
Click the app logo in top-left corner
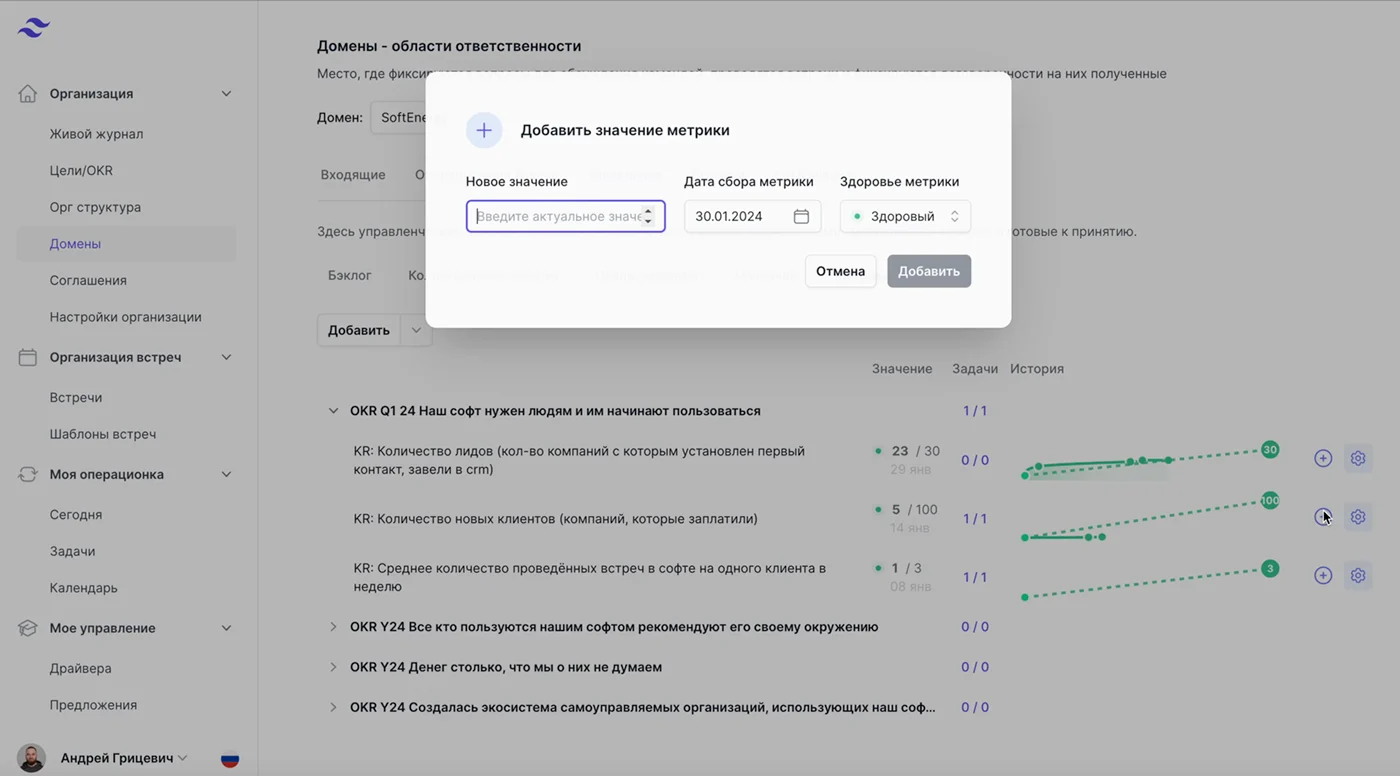33,28
